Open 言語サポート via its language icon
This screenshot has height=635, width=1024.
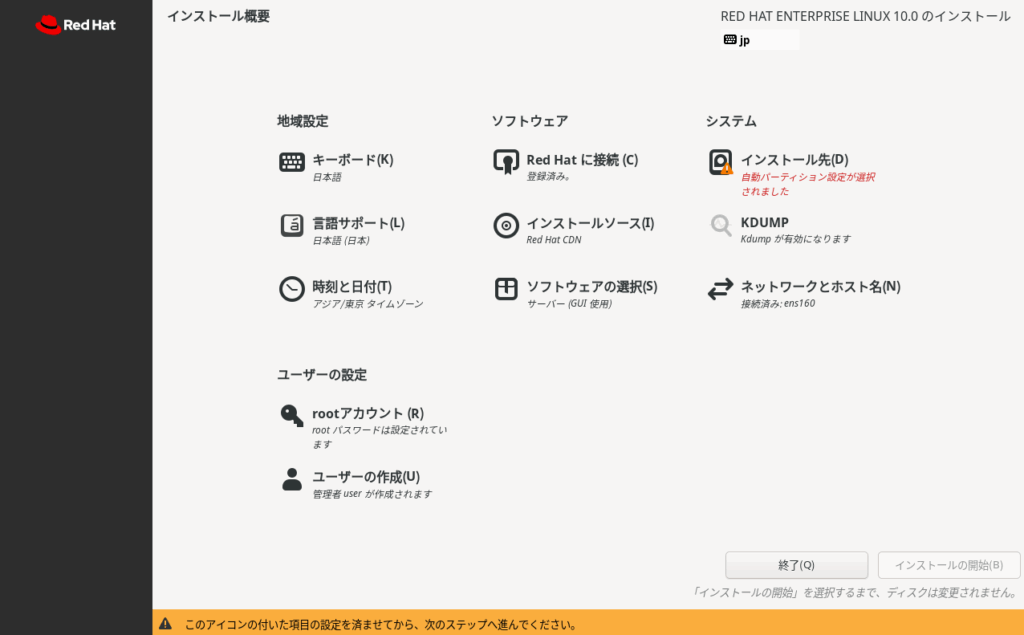pyautogui.click(x=291, y=225)
